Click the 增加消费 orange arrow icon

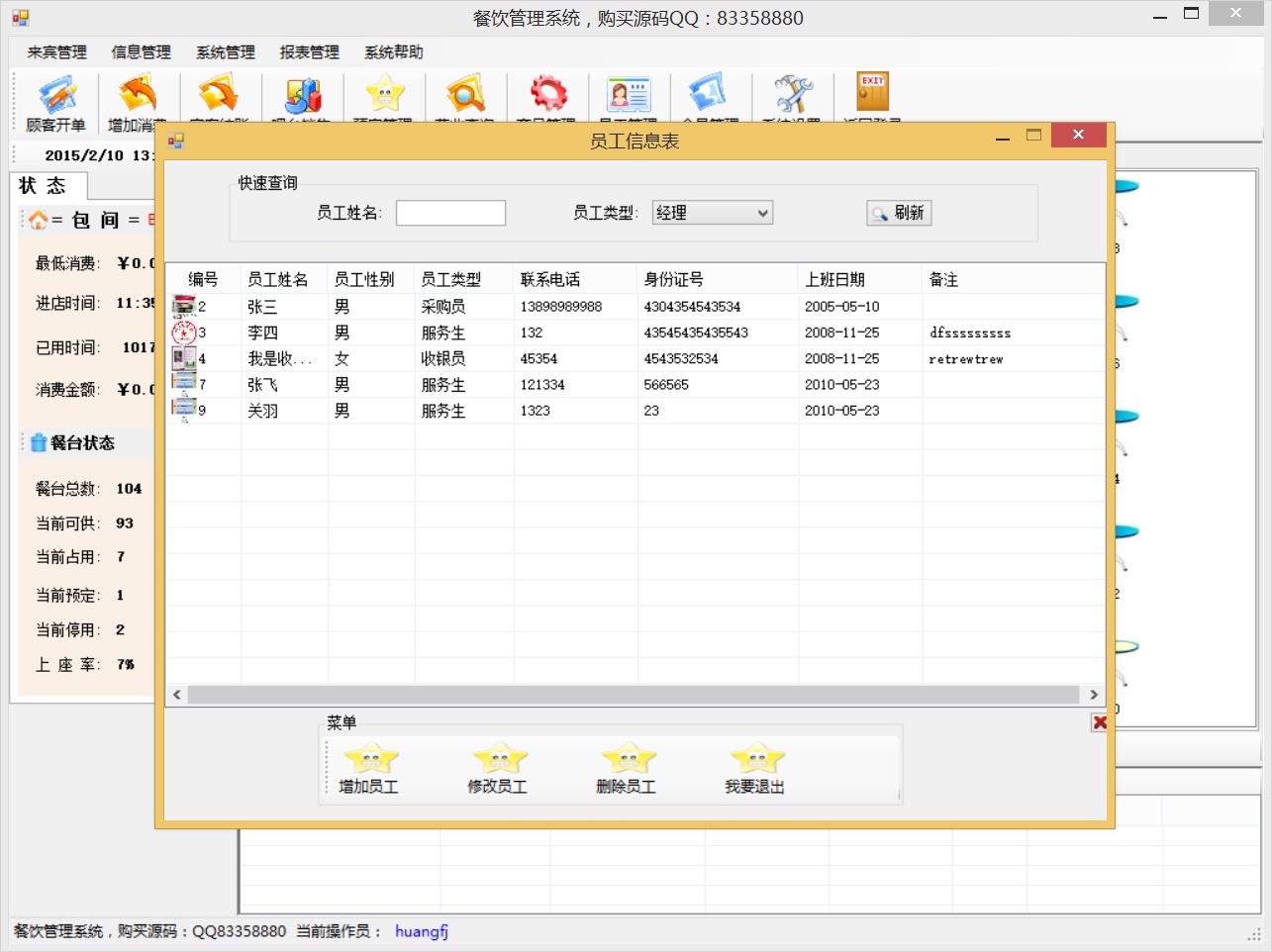138,97
